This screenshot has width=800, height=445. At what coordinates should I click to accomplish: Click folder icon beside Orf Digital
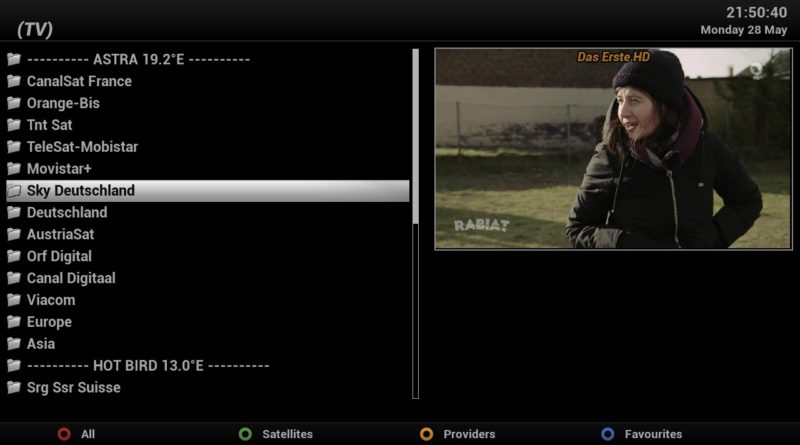click(x=14, y=256)
